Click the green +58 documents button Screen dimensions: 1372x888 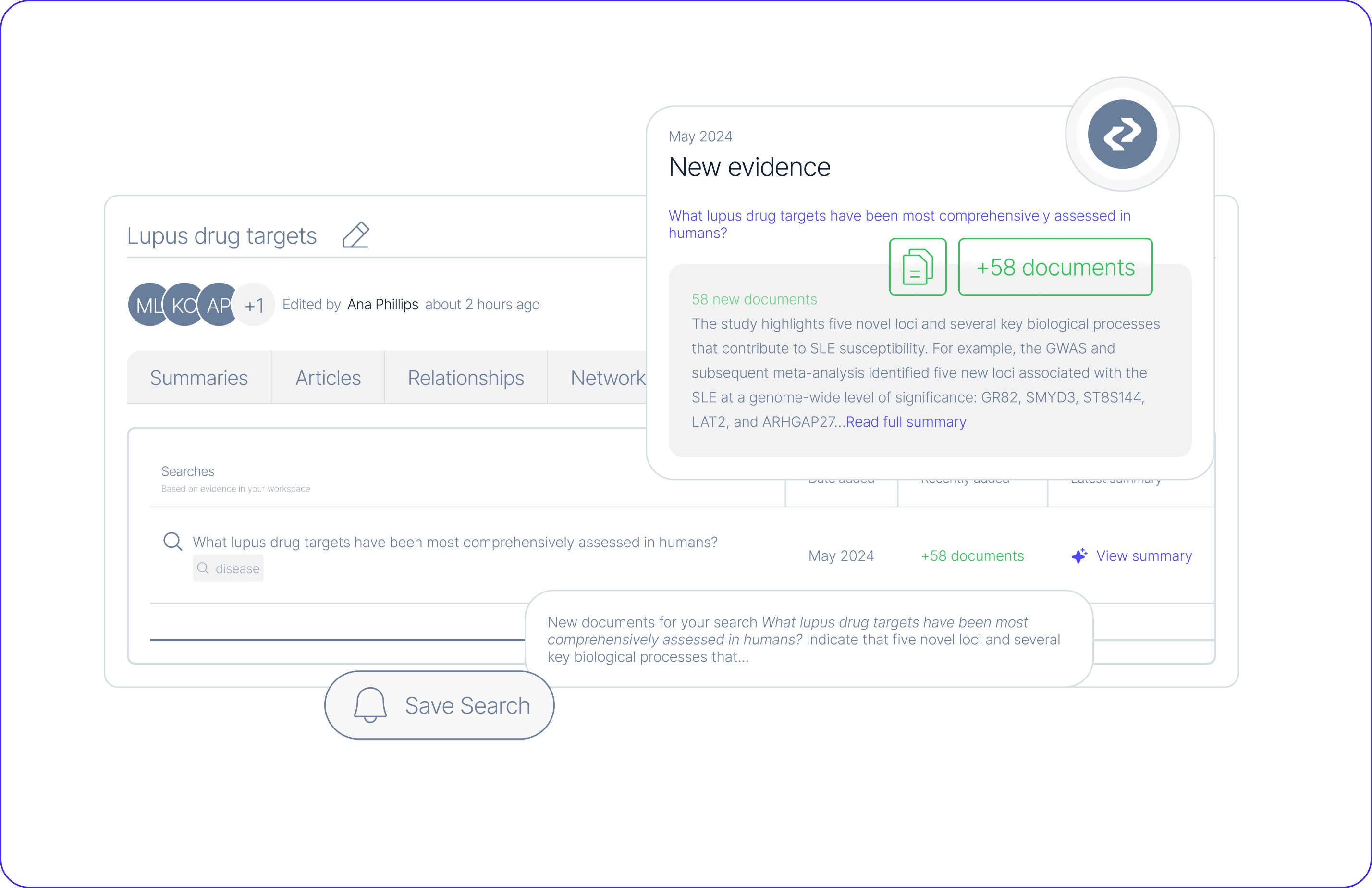1055,267
